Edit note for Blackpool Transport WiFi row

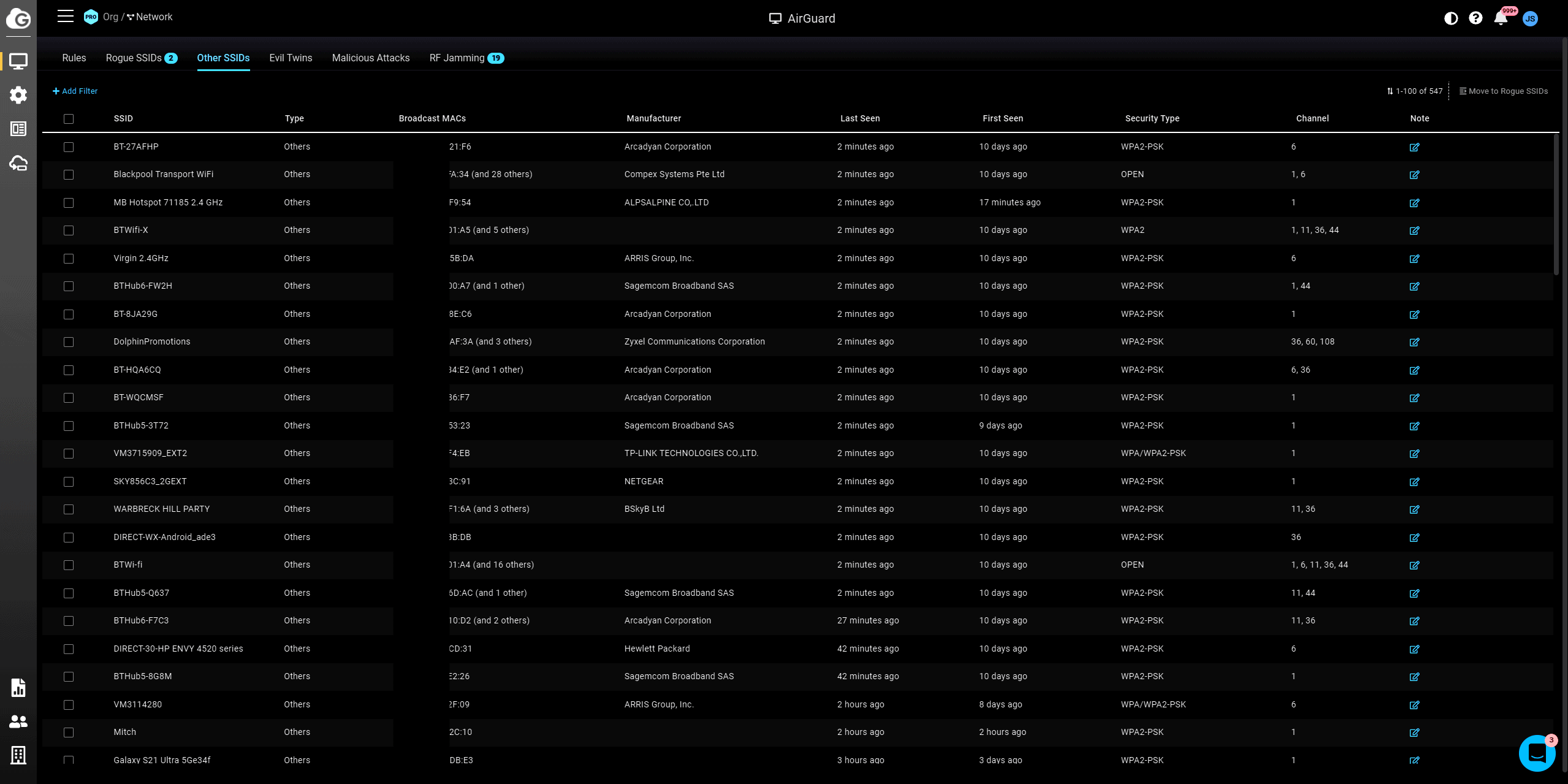(1414, 175)
